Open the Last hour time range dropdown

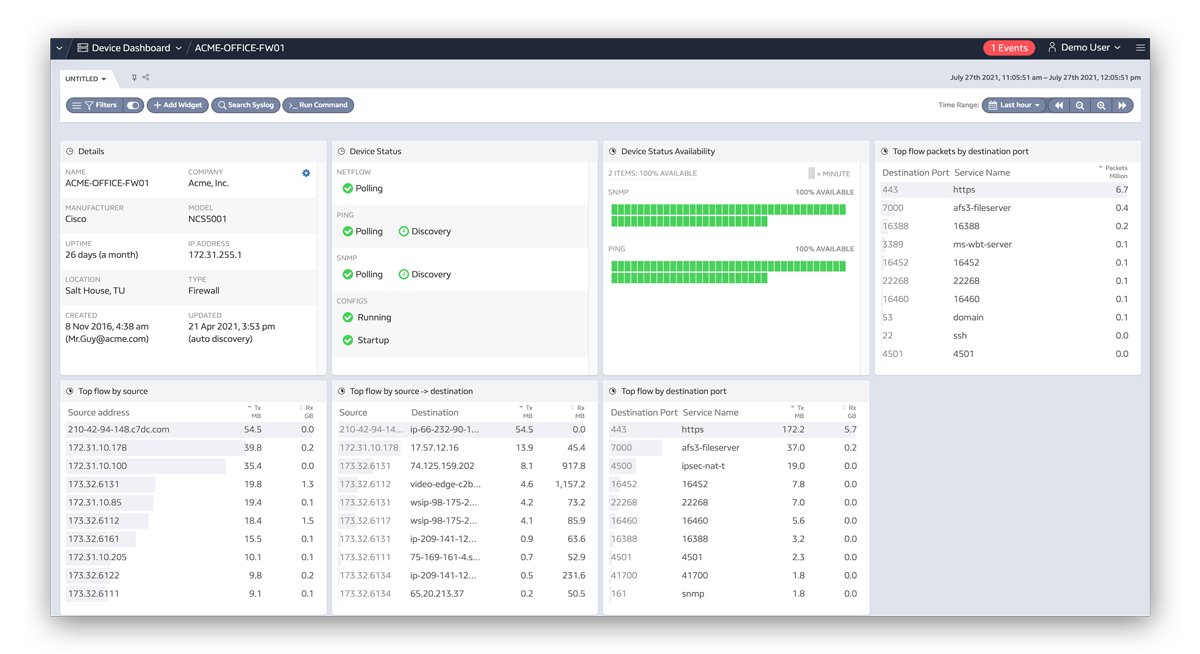[x=1015, y=105]
